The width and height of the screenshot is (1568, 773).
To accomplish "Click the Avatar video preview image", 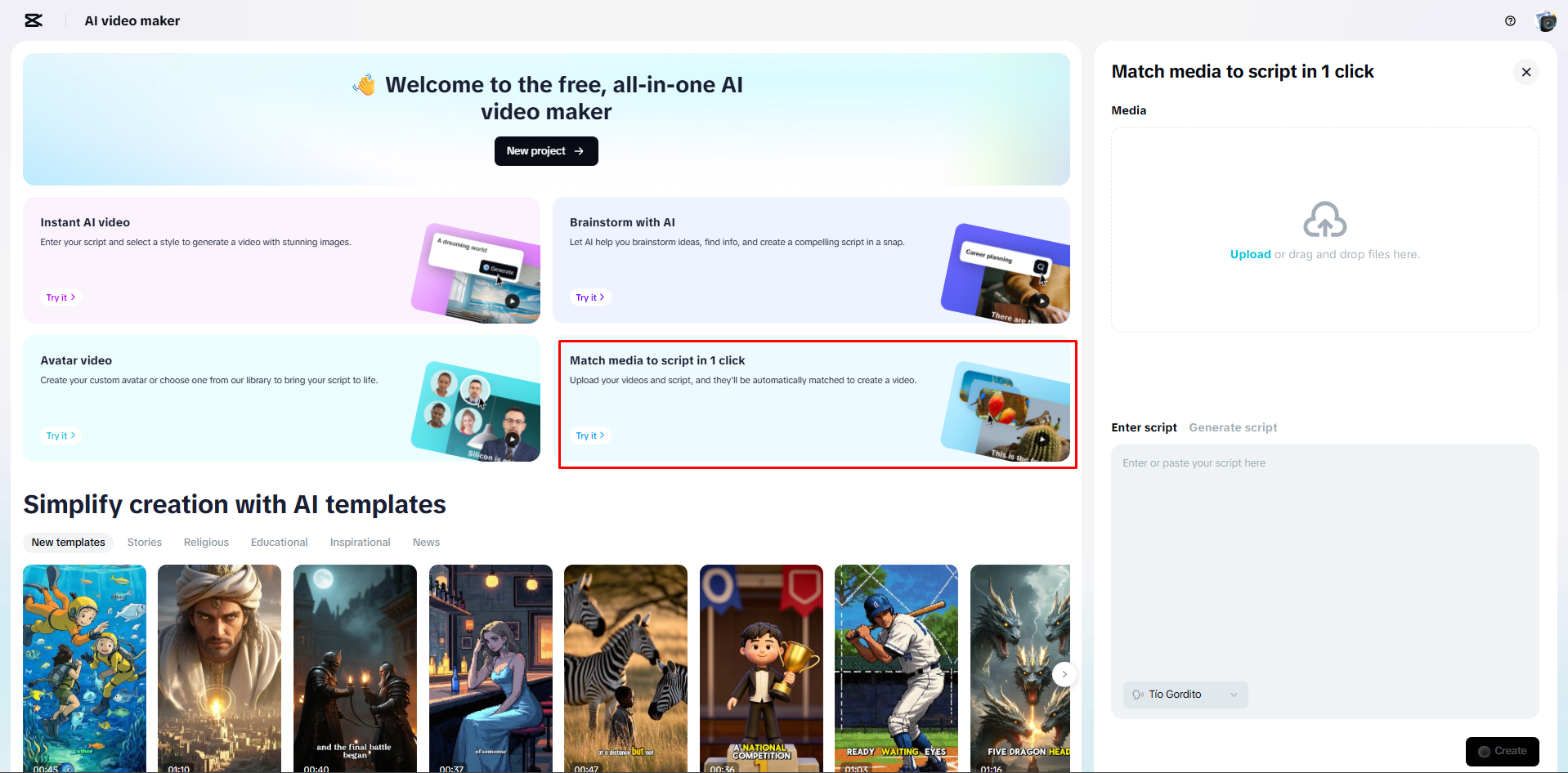I will point(477,410).
